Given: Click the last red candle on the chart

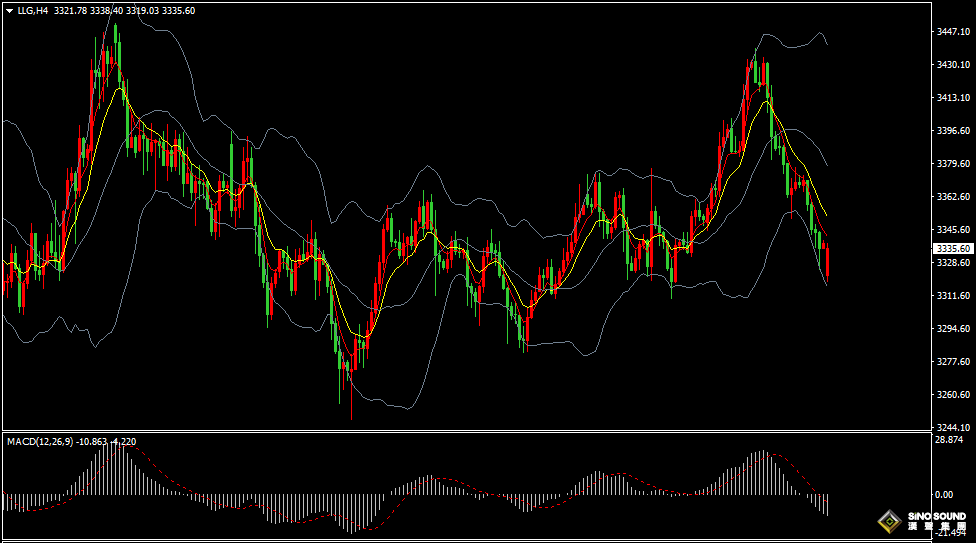Looking at the screenshot, I should click(827, 263).
